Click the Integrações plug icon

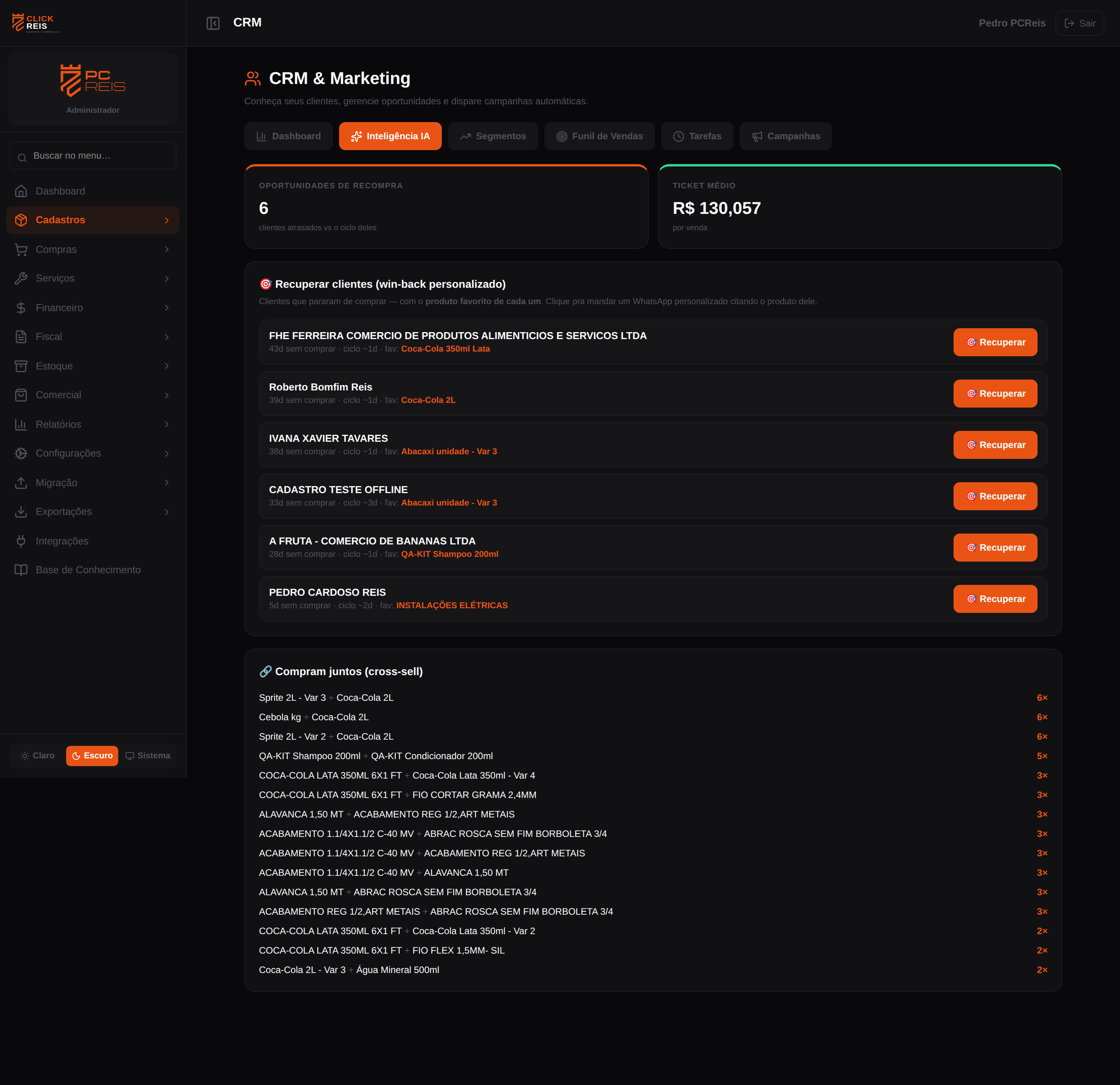(21, 541)
